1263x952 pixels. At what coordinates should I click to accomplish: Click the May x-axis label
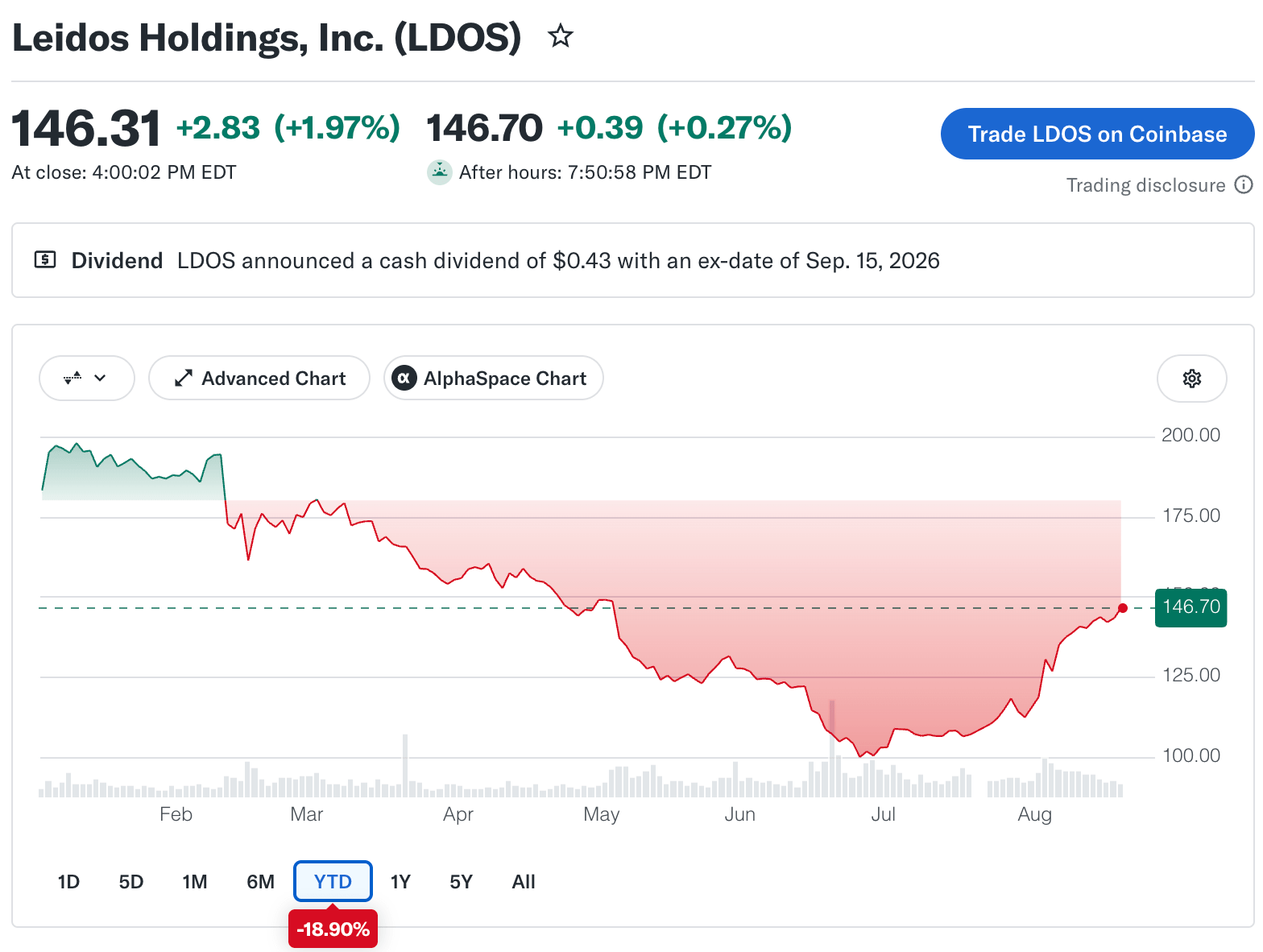602,814
